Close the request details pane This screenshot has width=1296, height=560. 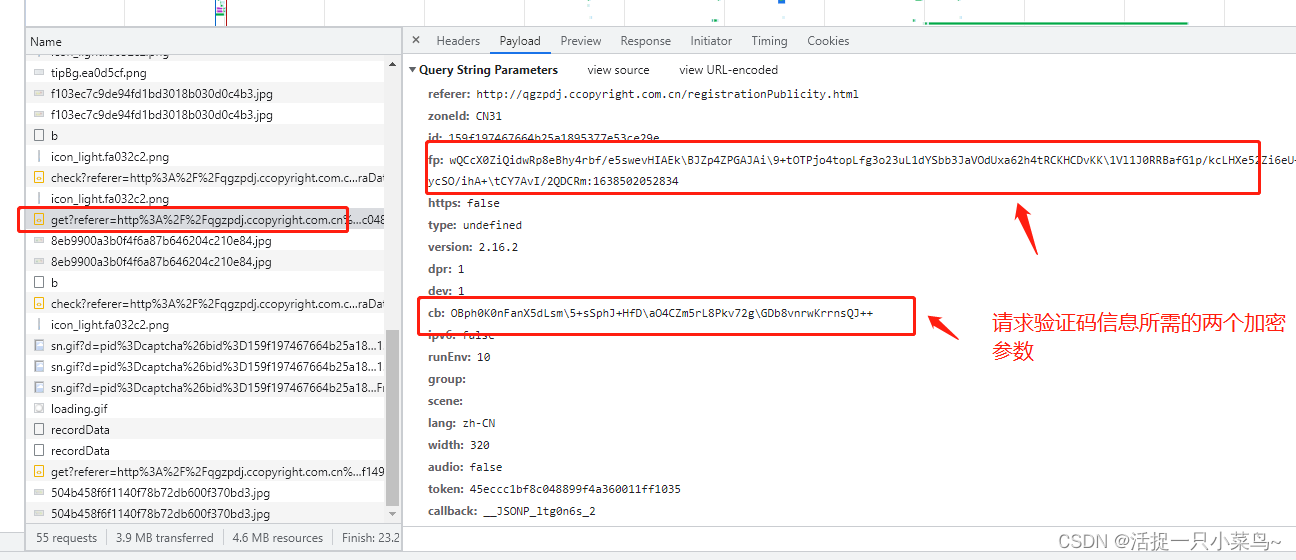416,41
